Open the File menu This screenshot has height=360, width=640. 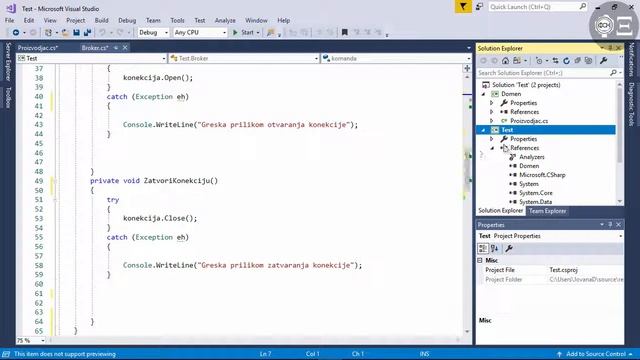[x=9, y=20]
